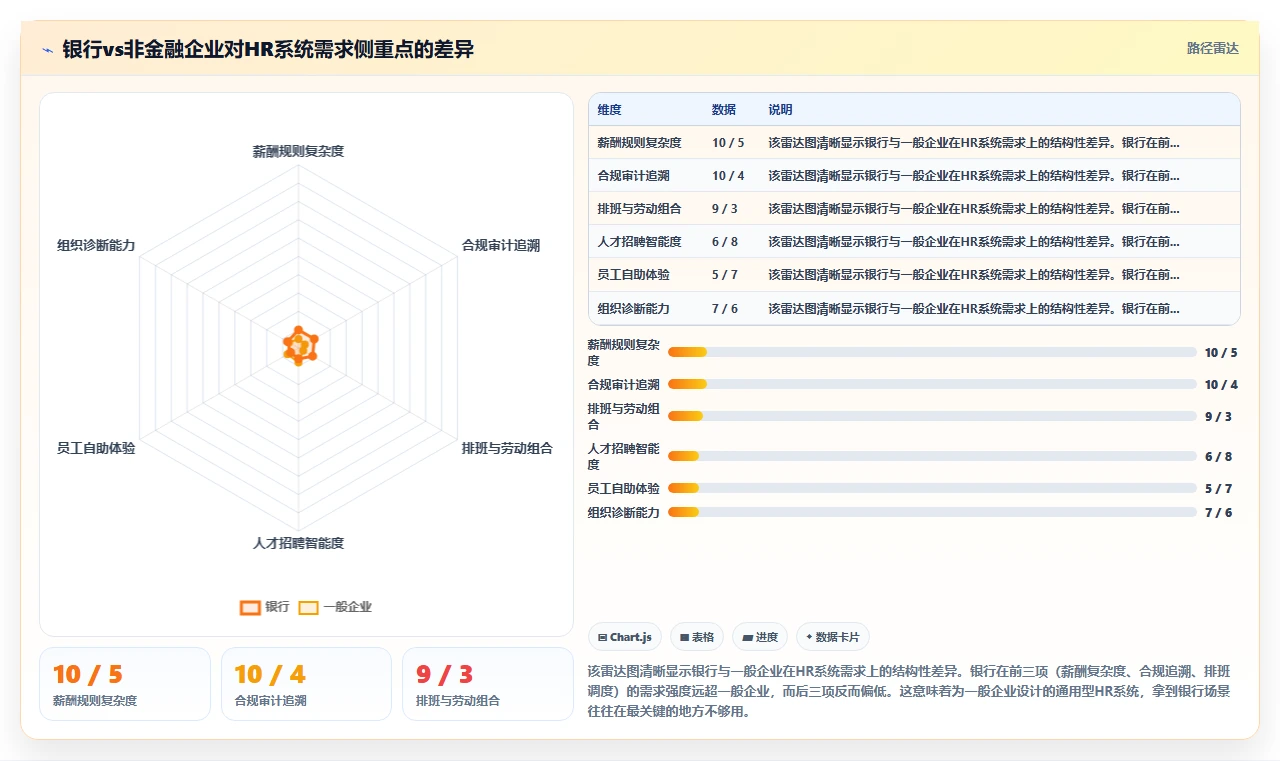Click the 5 / 7 value beside progress bar

coord(1218,488)
